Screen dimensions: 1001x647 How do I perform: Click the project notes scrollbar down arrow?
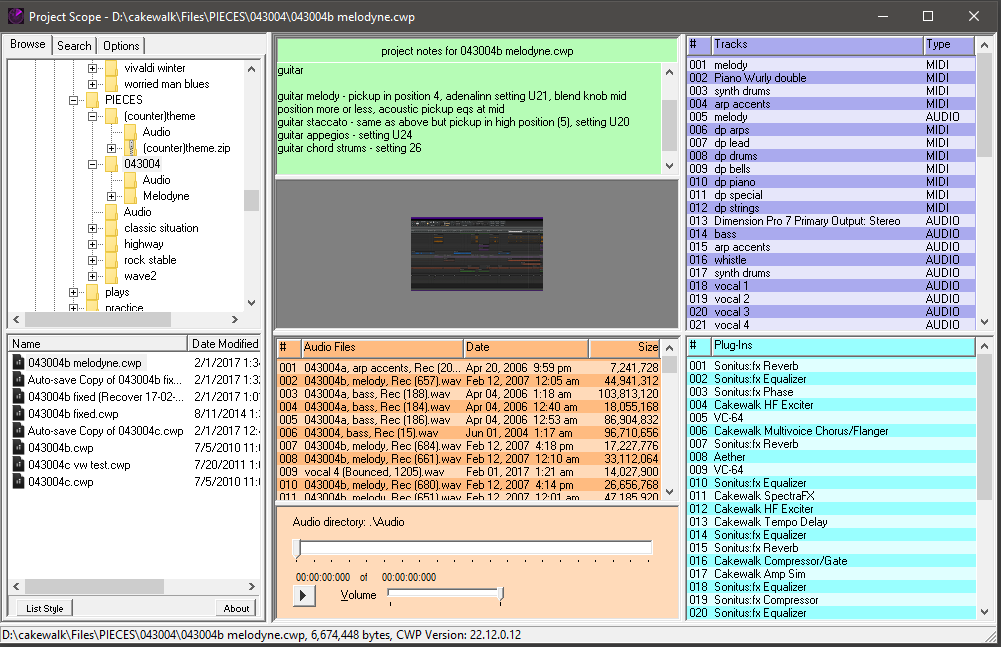[669, 165]
